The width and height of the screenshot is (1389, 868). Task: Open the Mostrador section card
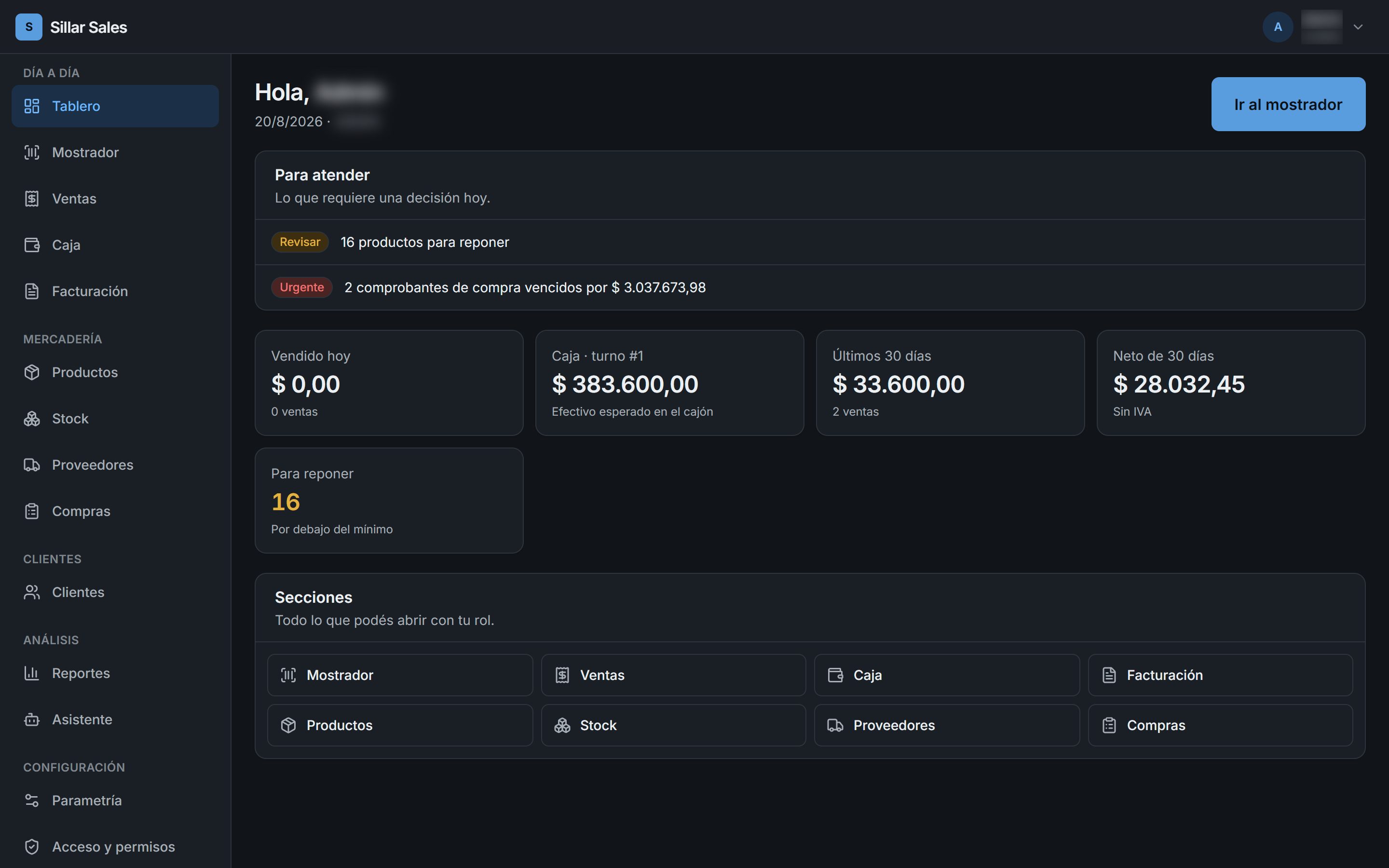pyautogui.click(x=400, y=676)
